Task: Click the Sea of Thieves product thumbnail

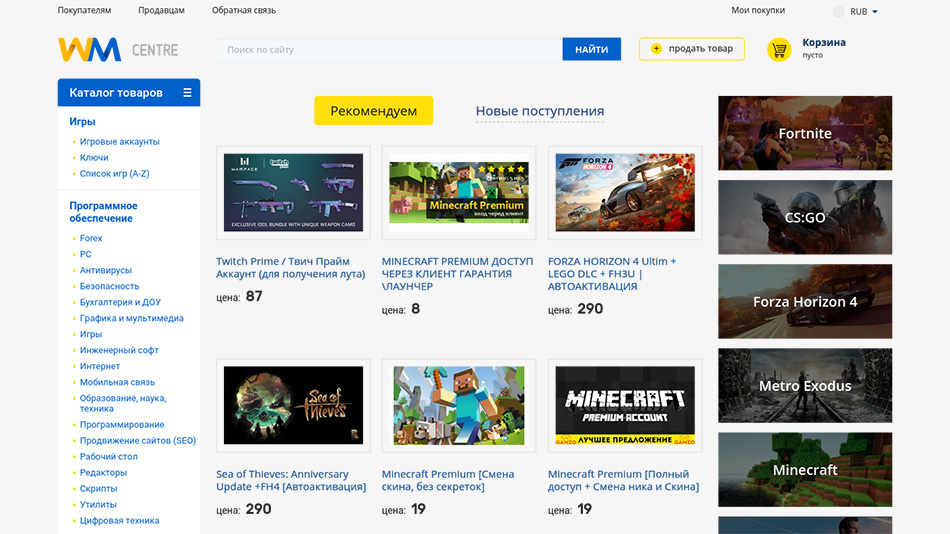Action: [x=293, y=406]
